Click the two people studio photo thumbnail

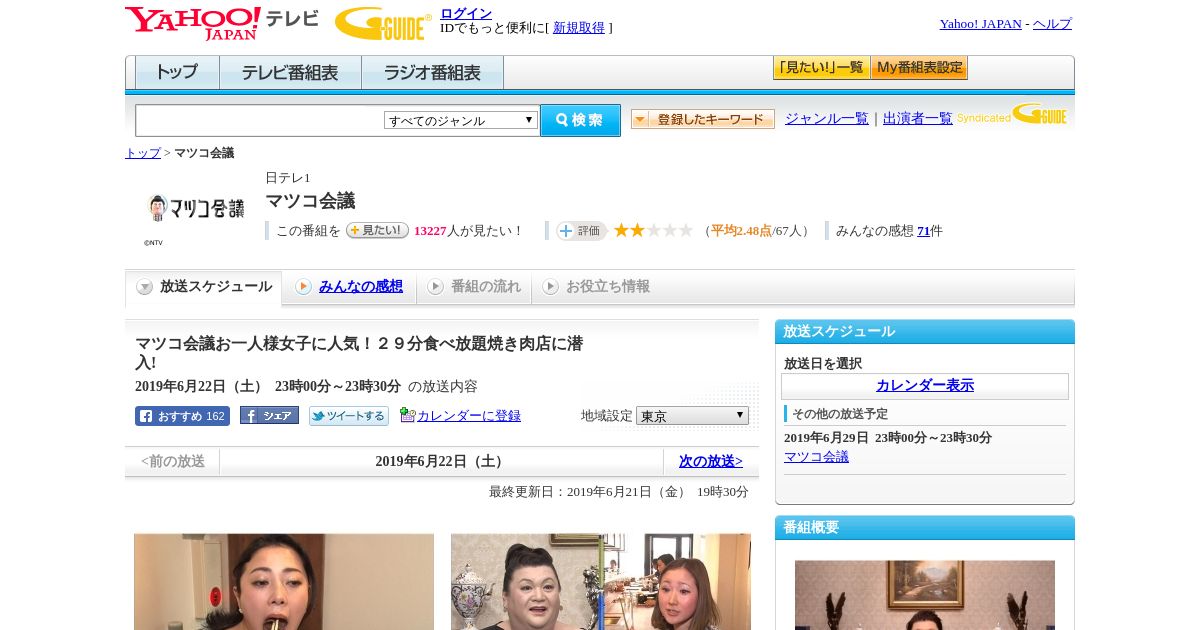tap(601, 581)
